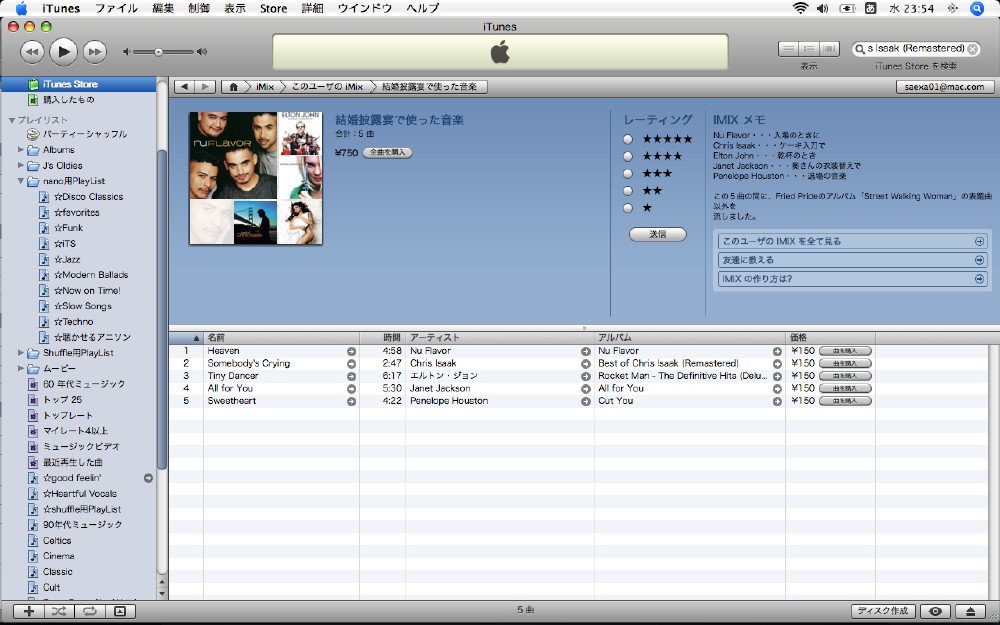Buy song Tiny Dancer

click(845, 376)
